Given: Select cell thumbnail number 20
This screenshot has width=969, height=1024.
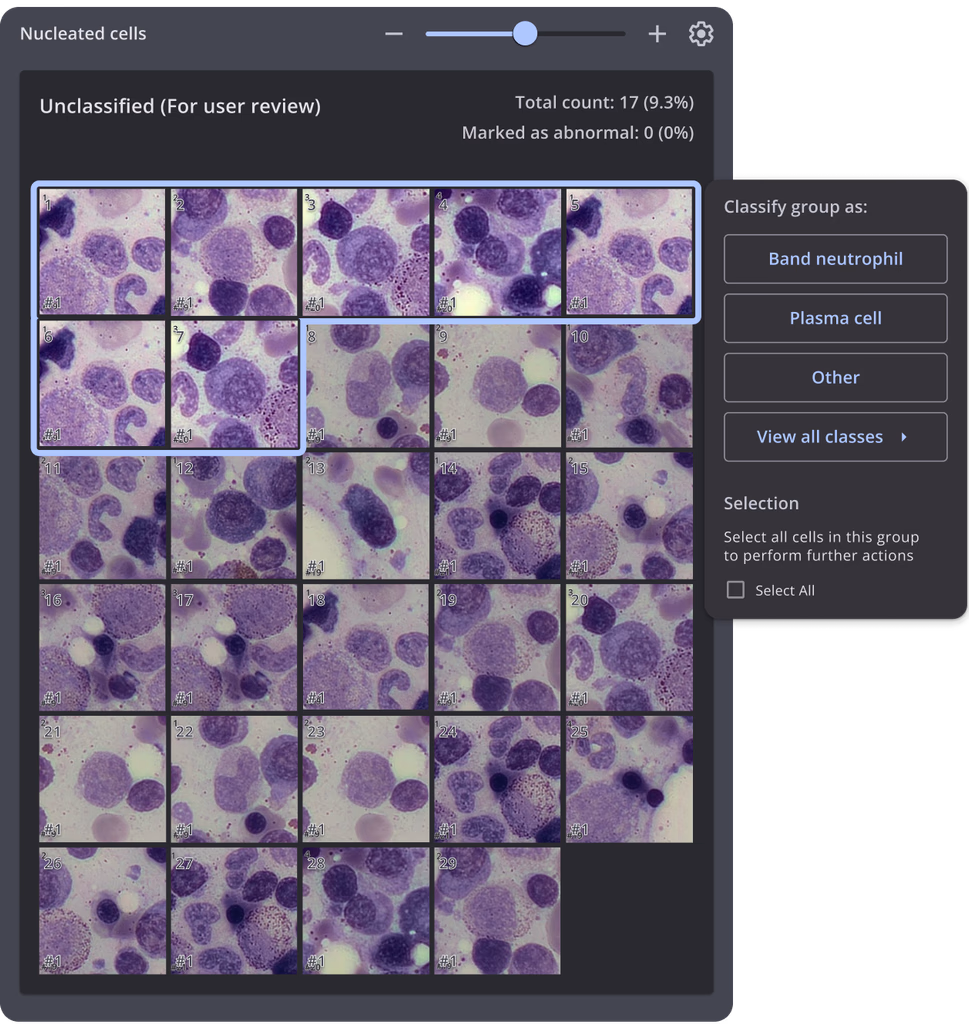Looking at the screenshot, I should pos(629,648).
